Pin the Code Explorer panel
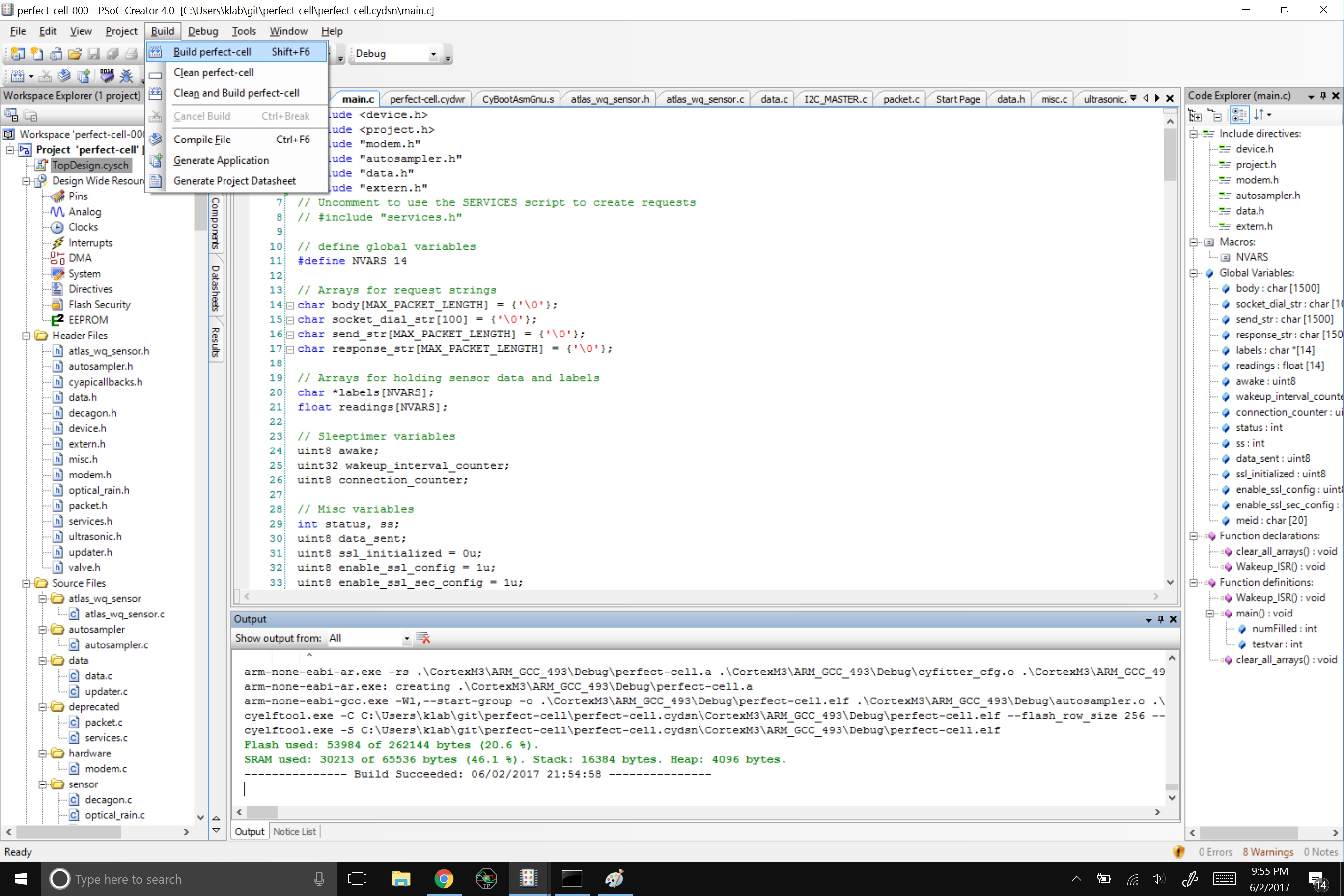This screenshot has height=896, width=1344. click(1323, 96)
